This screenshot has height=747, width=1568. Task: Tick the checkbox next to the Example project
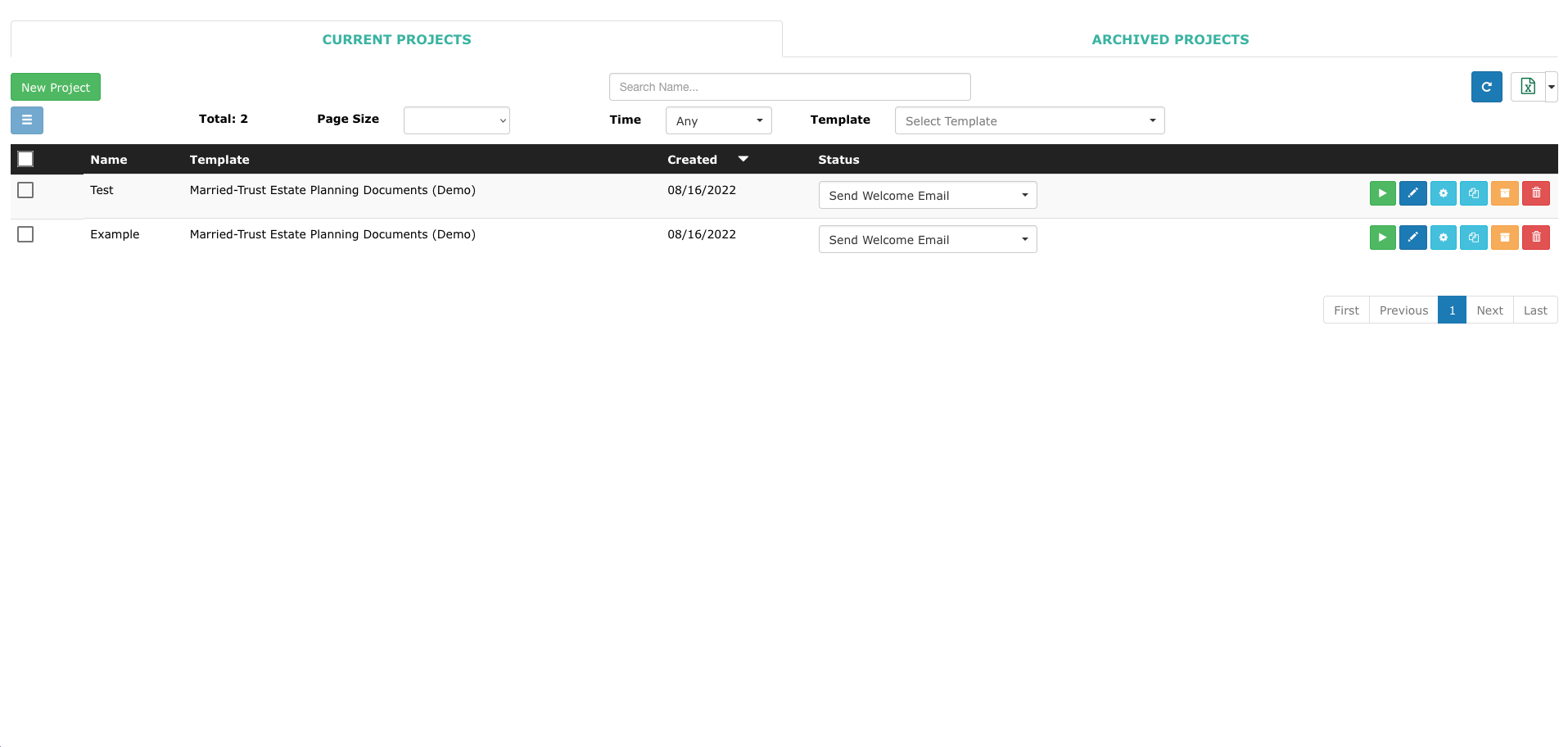pos(25,234)
